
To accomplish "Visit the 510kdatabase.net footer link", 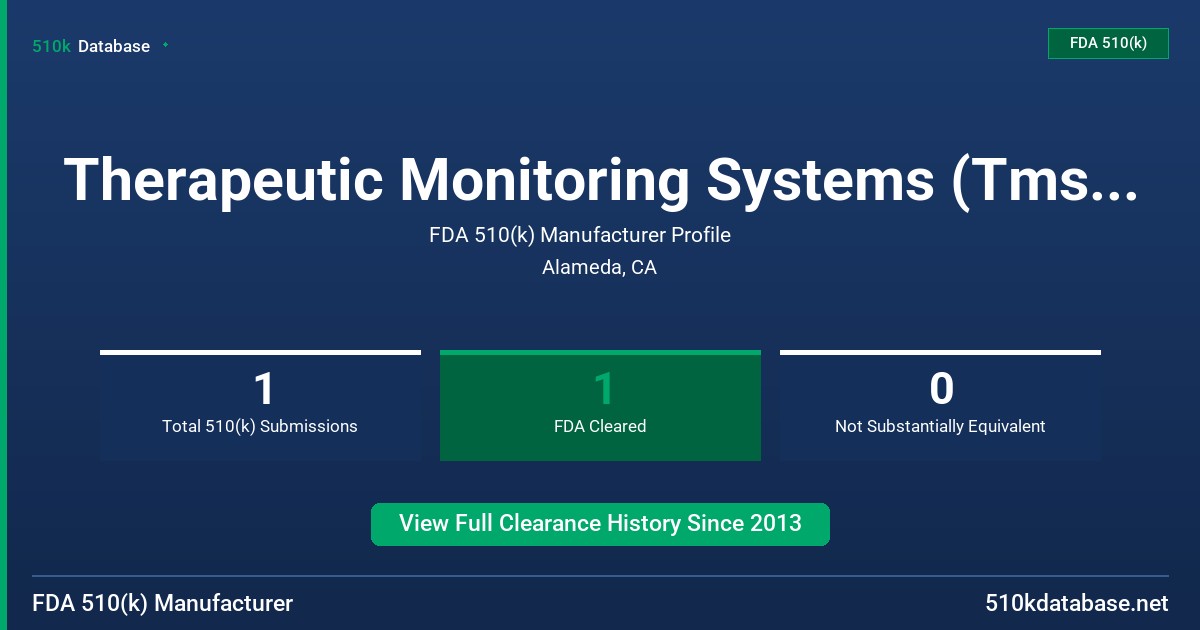I will [x=1076, y=603].
